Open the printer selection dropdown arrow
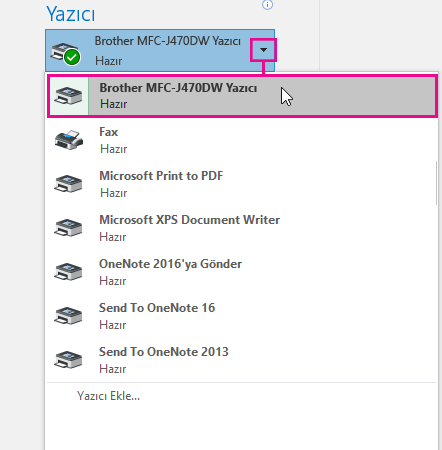Image resolution: width=442 pixels, height=450 pixels. (263, 50)
